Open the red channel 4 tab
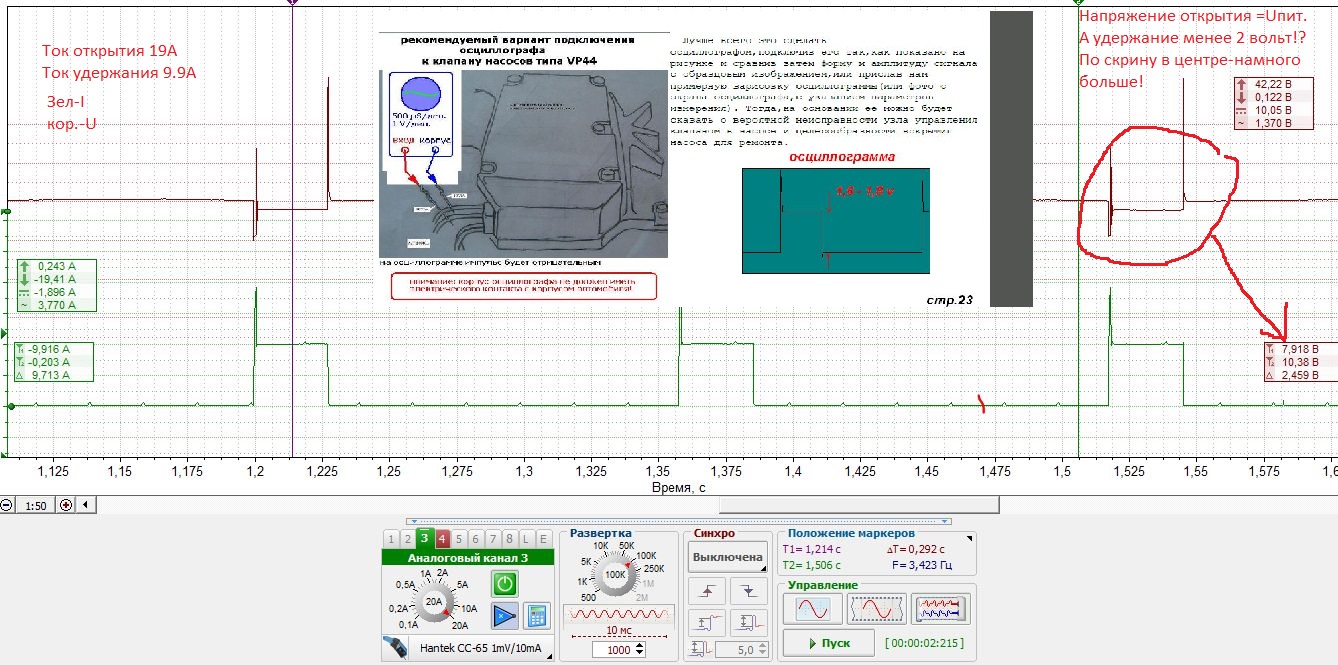Image resolution: width=1338 pixels, height=665 pixels. (443, 538)
